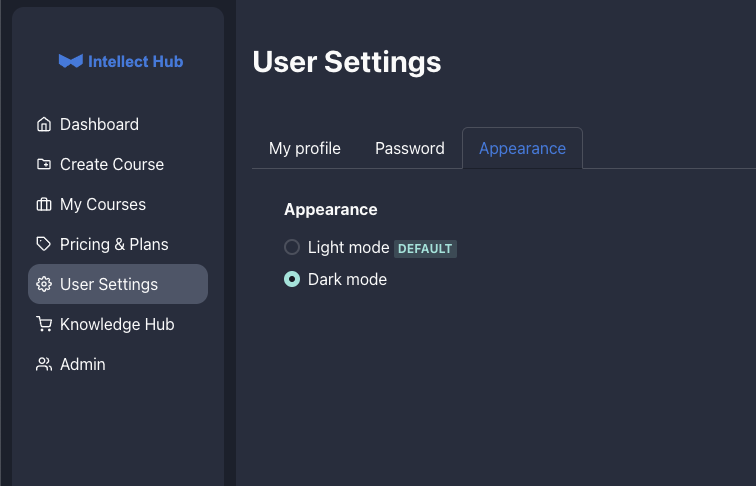Go to Dashboard in the sidebar
Viewport: 756px width, 486px height.
(x=99, y=124)
